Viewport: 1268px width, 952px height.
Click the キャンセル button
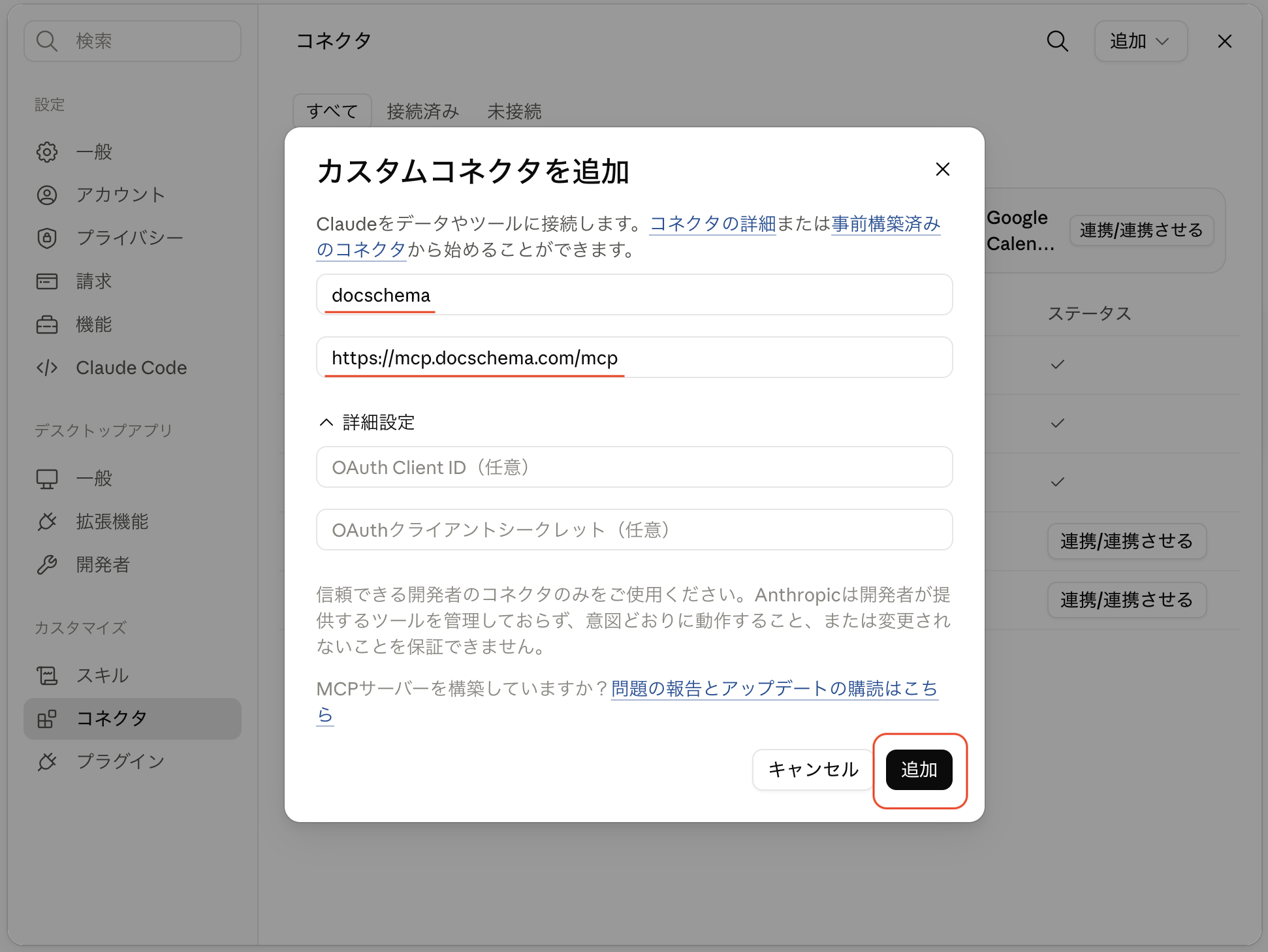tap(813, 770)
